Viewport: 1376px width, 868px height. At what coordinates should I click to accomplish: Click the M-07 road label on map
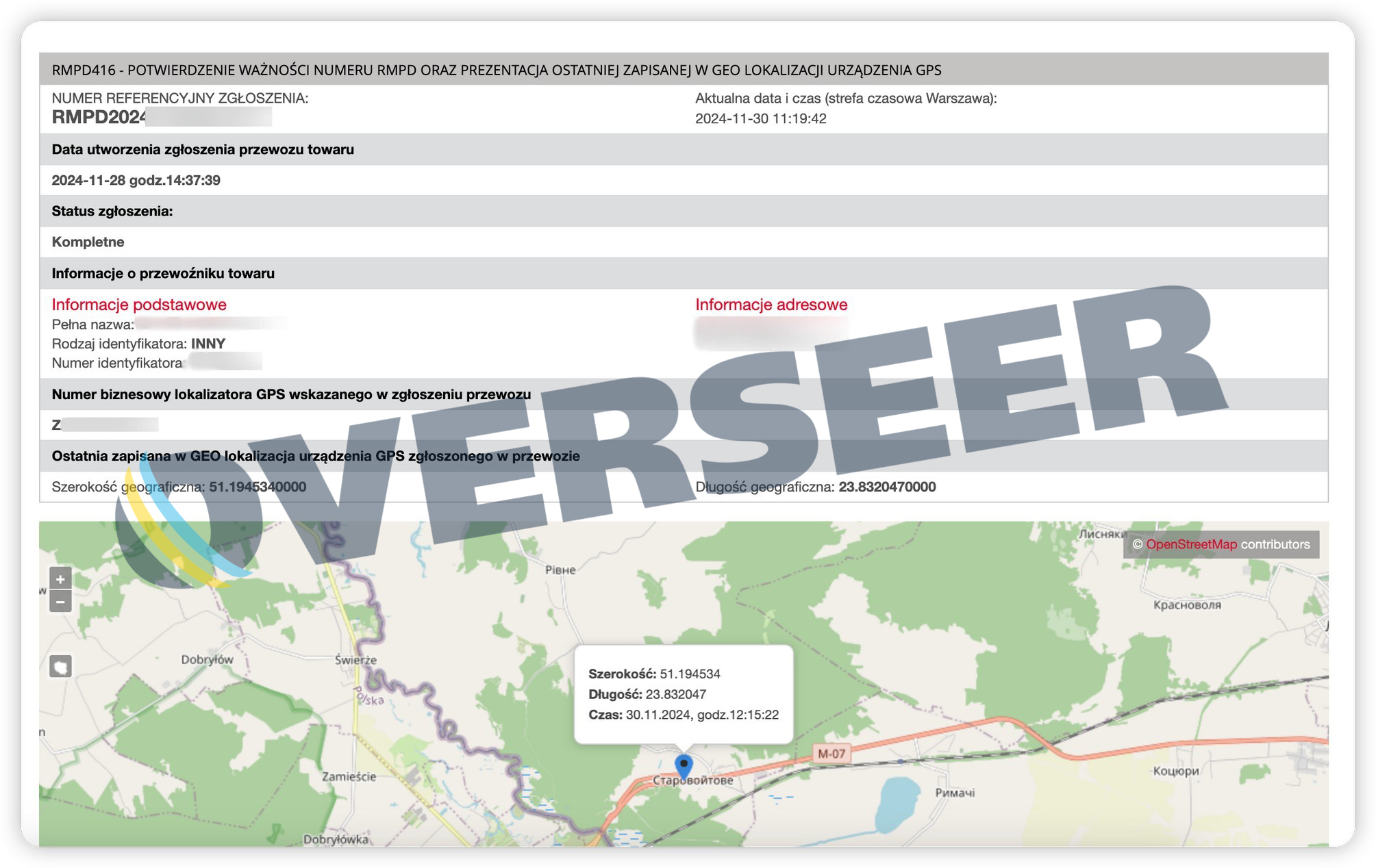point(831,754)
